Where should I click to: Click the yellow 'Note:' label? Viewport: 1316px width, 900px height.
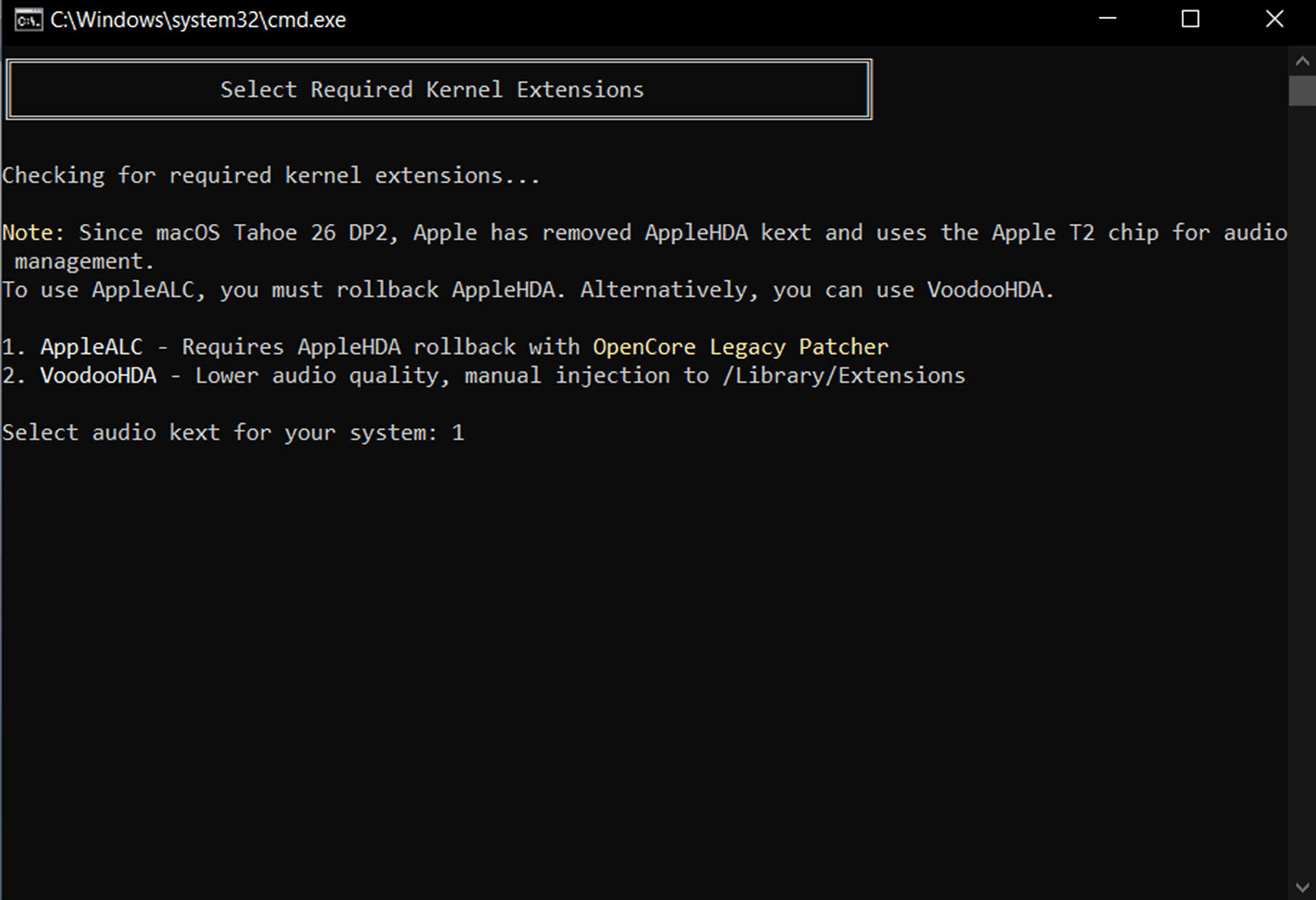33,232
